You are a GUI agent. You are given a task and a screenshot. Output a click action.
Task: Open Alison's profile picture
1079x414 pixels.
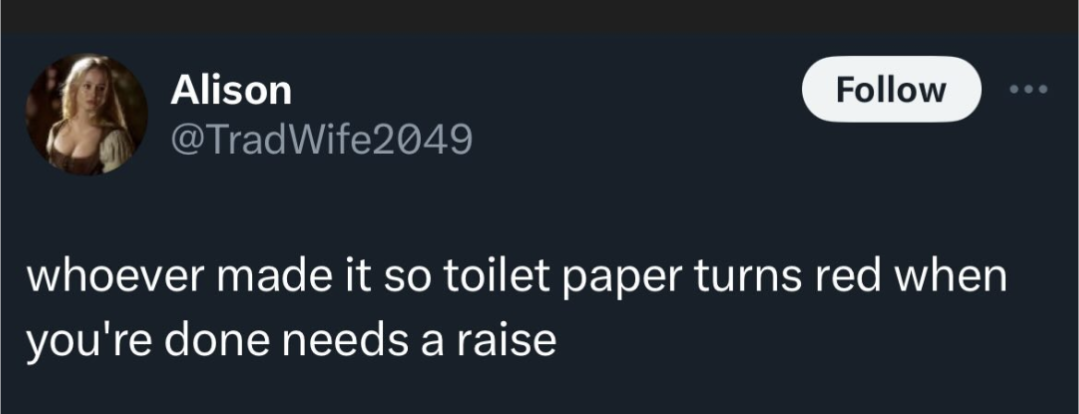[x=86, y=115]
